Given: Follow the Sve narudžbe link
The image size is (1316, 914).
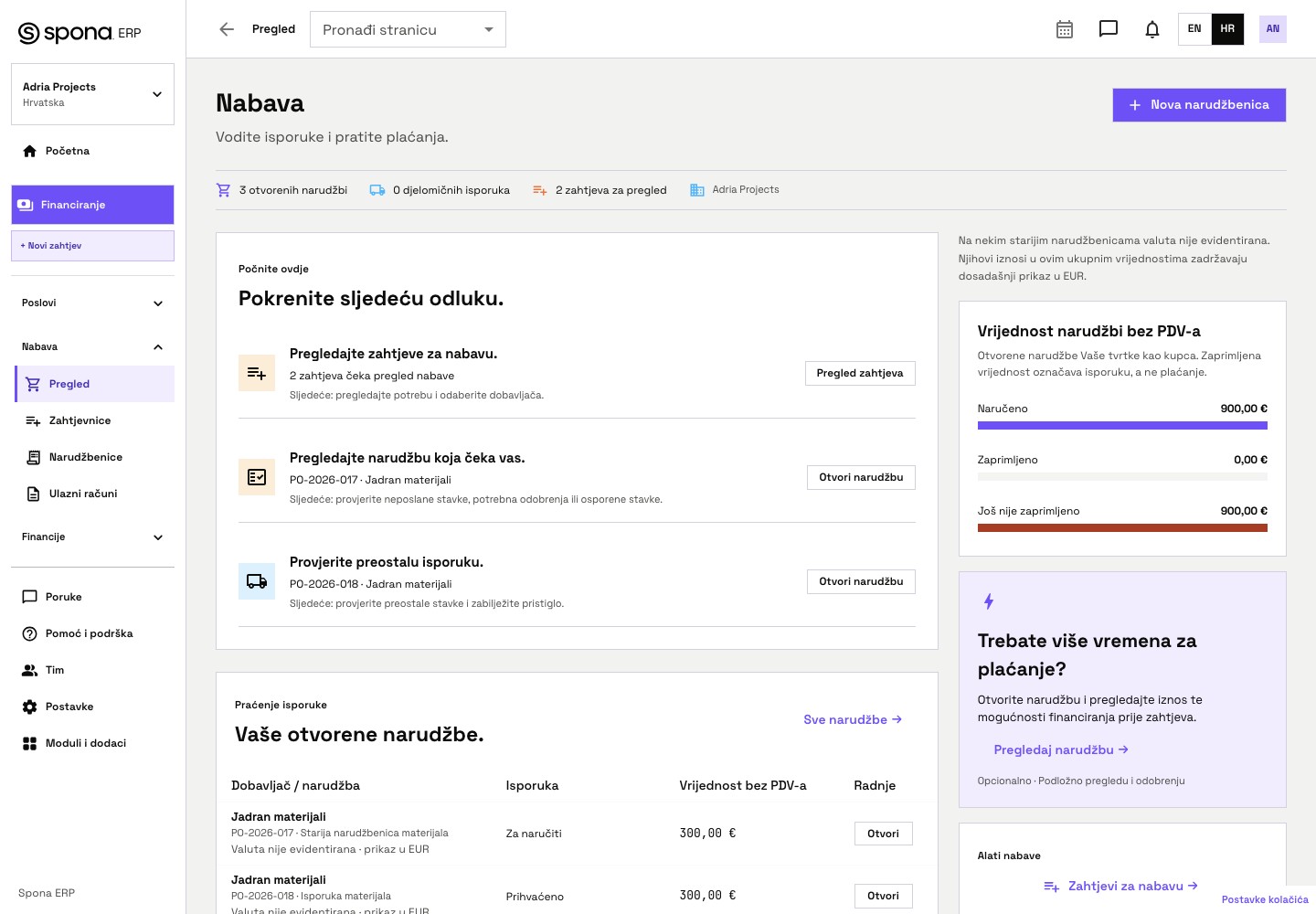Looking at the screenshot, I should click(853, 719).
